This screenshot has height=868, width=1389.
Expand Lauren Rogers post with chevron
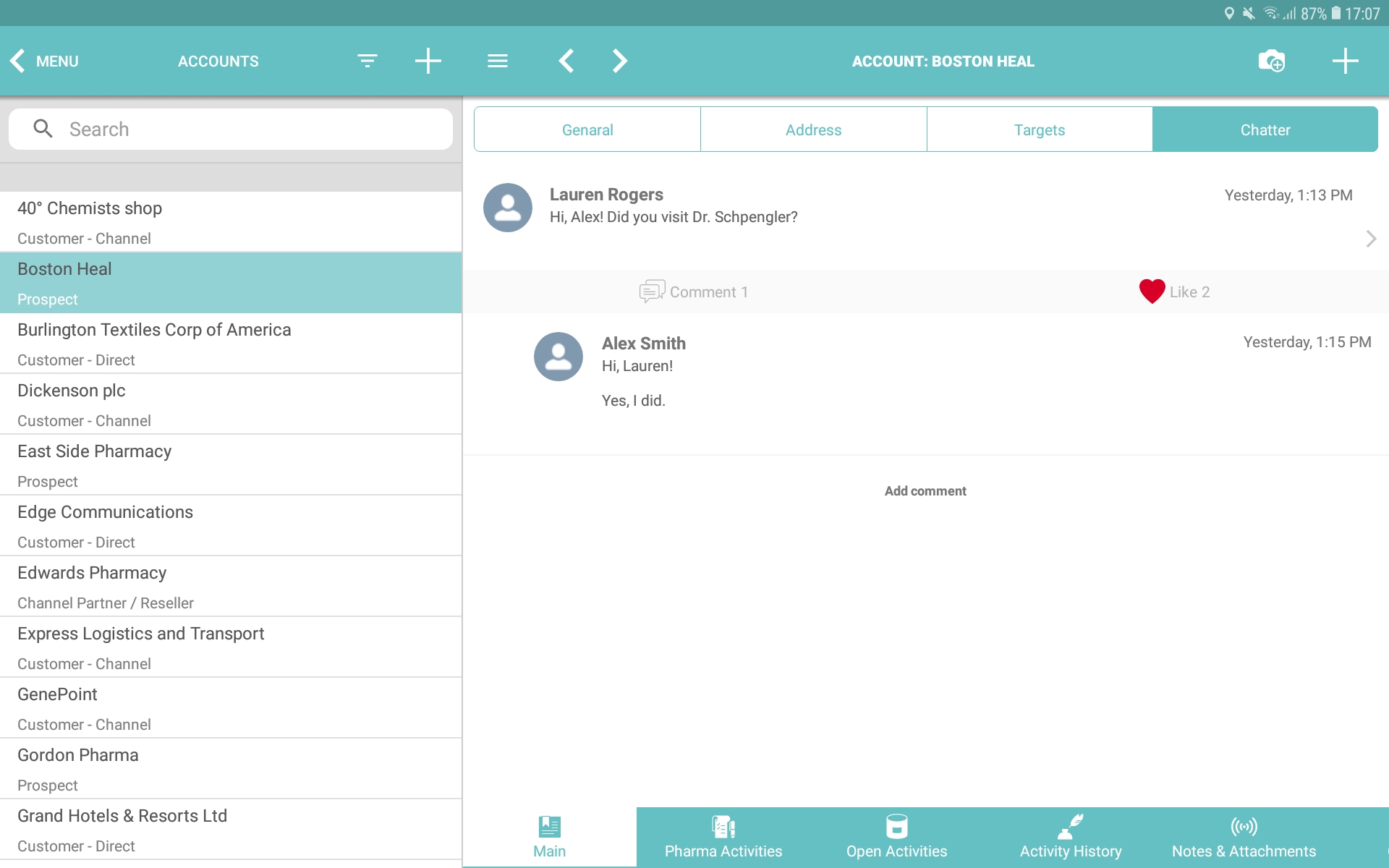[1370, 239]
